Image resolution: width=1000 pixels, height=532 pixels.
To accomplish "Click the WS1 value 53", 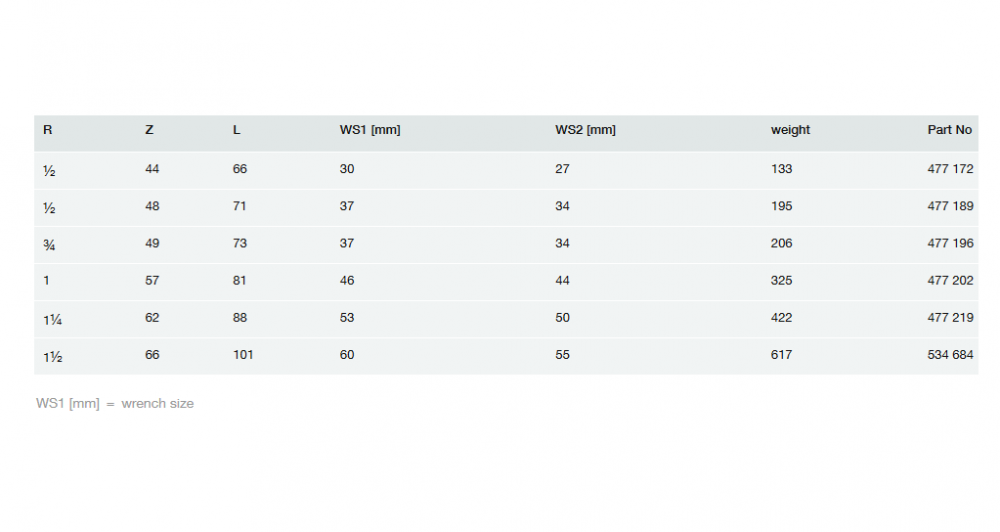I will [x=347, y=318].
